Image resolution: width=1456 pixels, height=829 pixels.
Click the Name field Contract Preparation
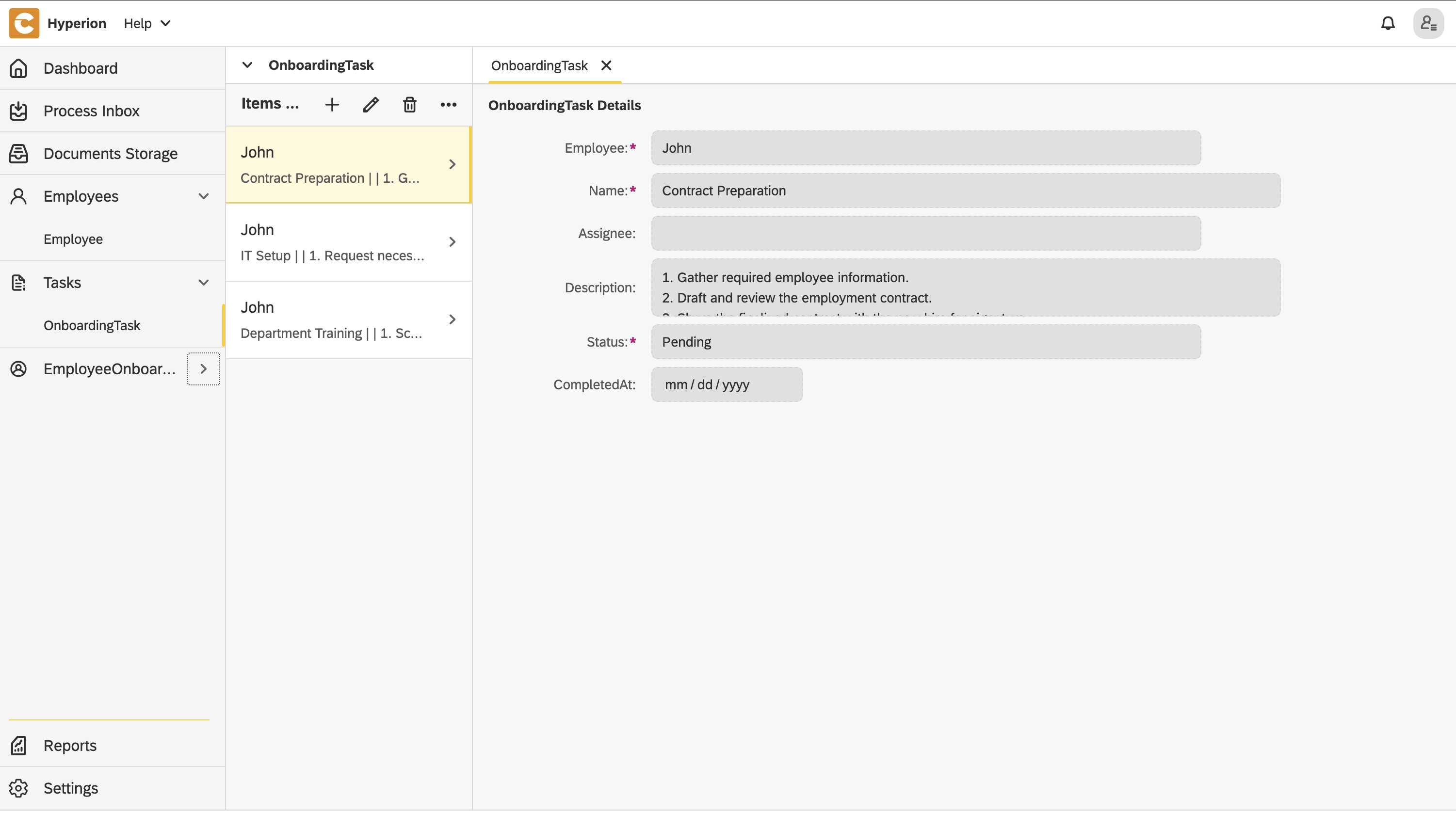coord(966,191)
